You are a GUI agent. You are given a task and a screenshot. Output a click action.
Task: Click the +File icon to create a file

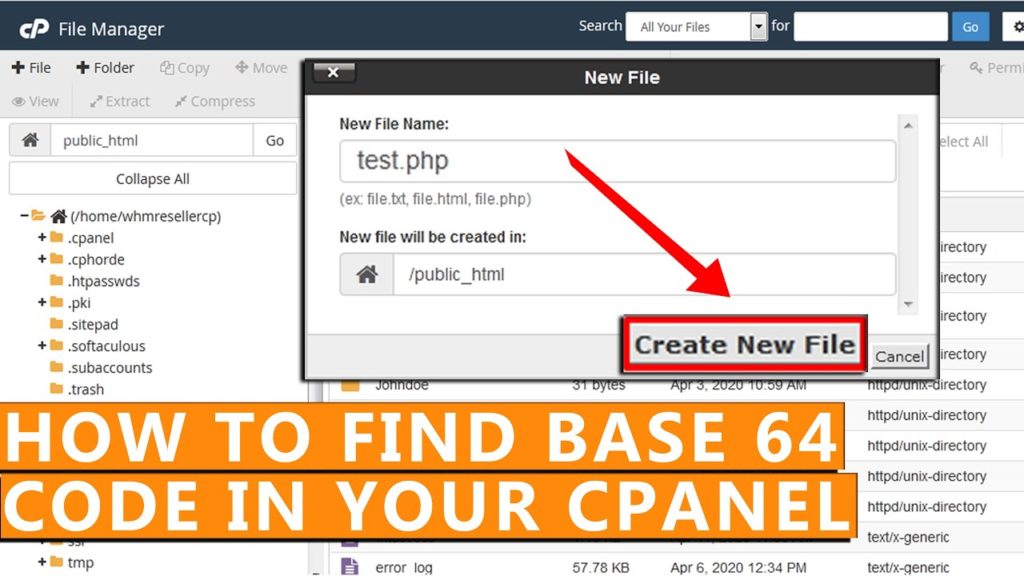click(x=31, y=67)
